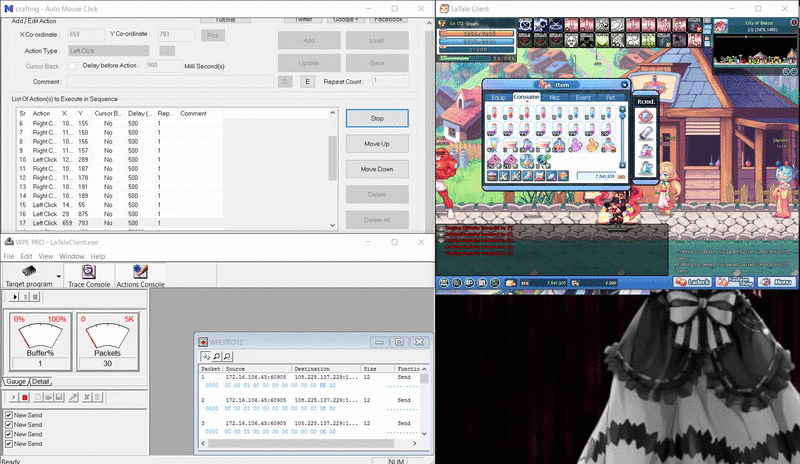Click scroll-down arrow of action list
This screenshot has width=800, height=464.
(x=333, y=225)
